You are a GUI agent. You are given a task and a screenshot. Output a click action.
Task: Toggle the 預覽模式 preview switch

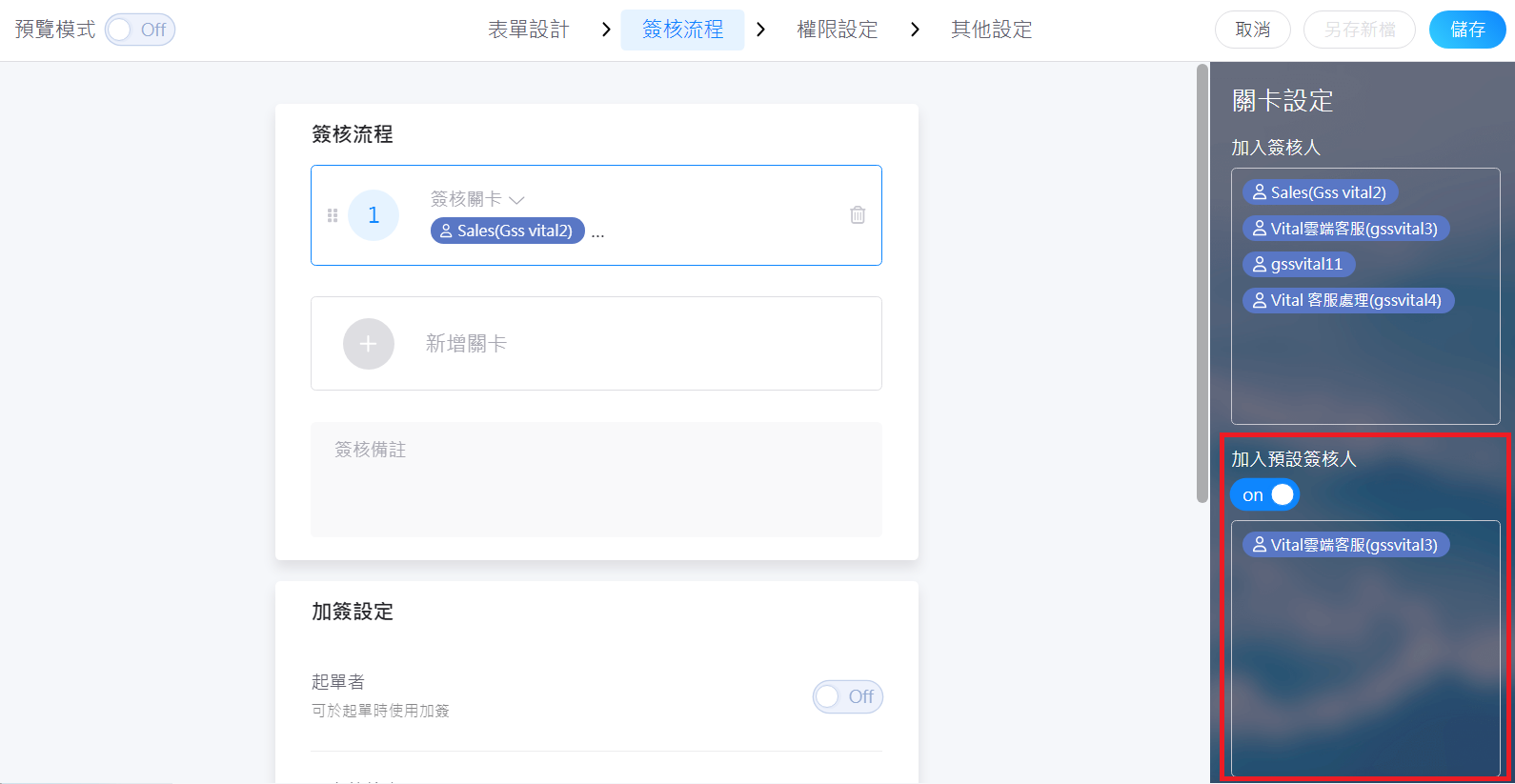[x=140, y=30]
